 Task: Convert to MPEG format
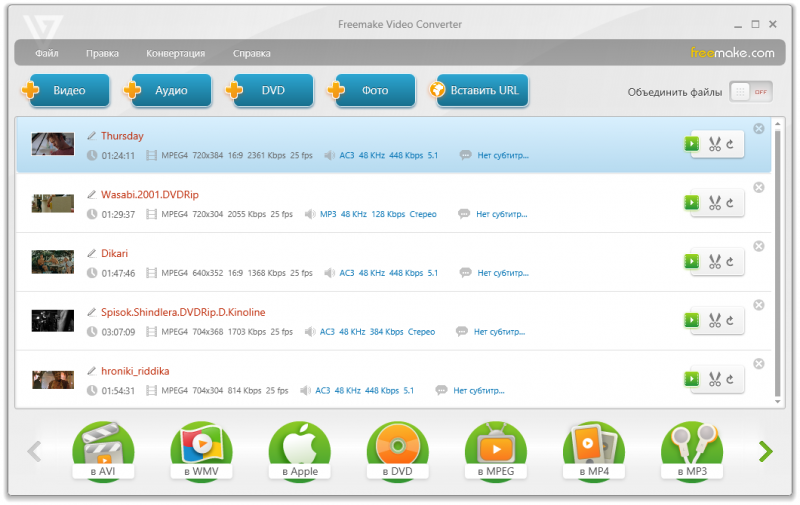pyautogui.click(x=495, y=451)
